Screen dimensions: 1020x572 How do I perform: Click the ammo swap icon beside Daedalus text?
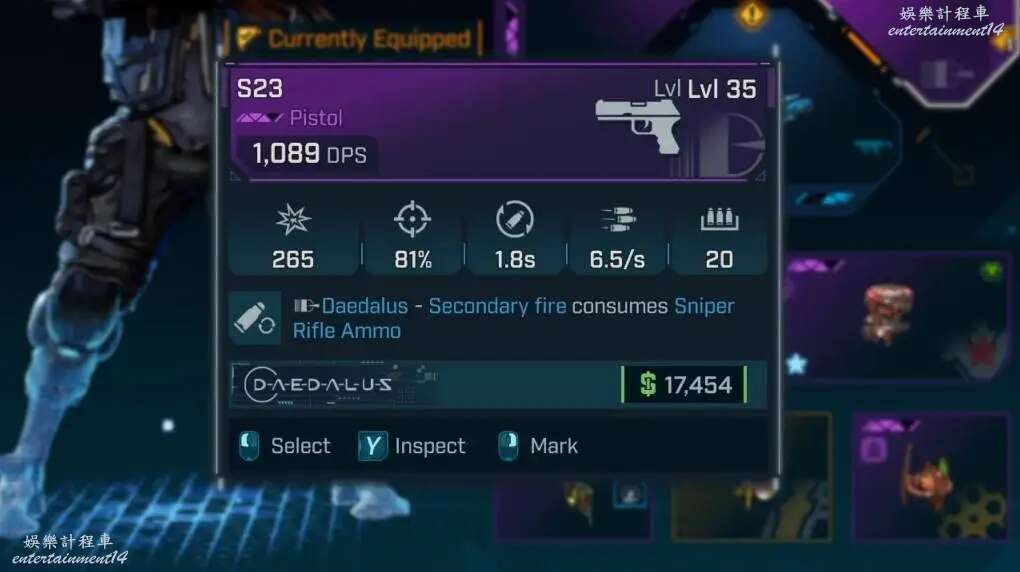(255, 318)
